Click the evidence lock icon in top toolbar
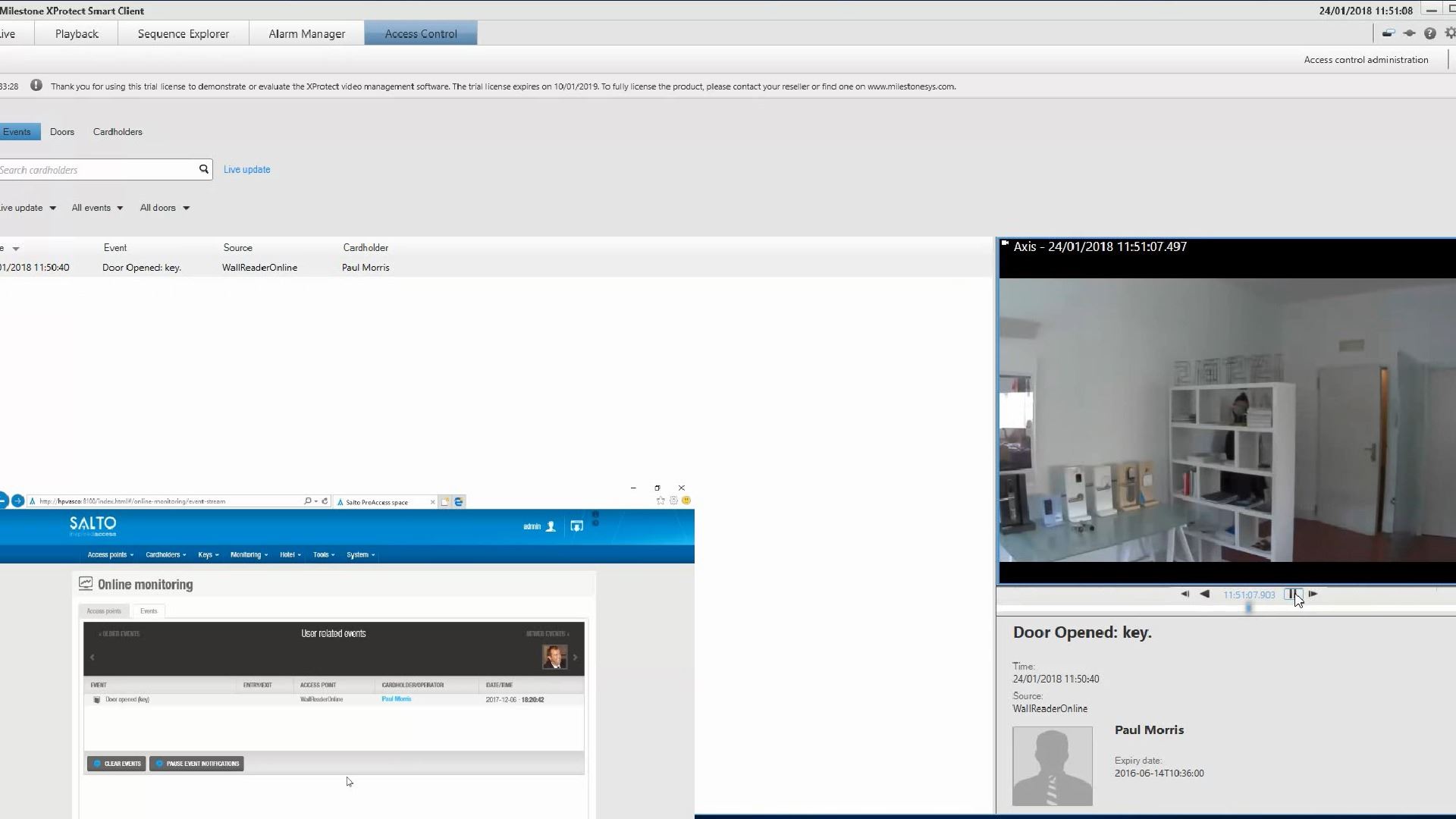This screenshot has height=819, width=1456. coord(1409,33)
